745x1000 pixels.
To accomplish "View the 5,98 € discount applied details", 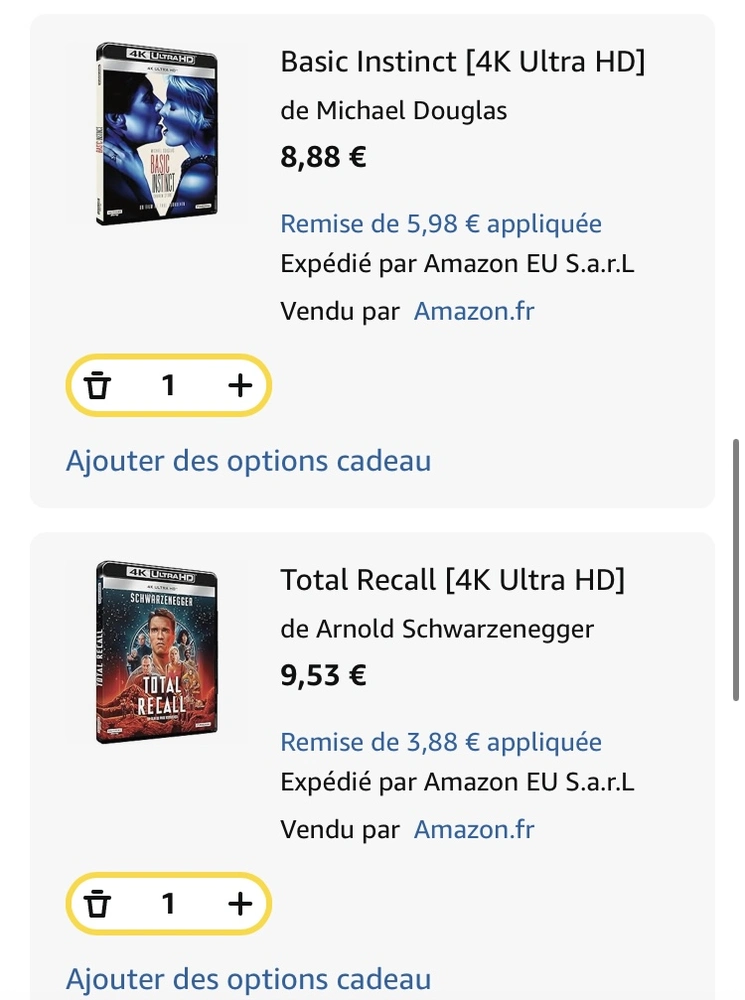I will tap(441, 224).
